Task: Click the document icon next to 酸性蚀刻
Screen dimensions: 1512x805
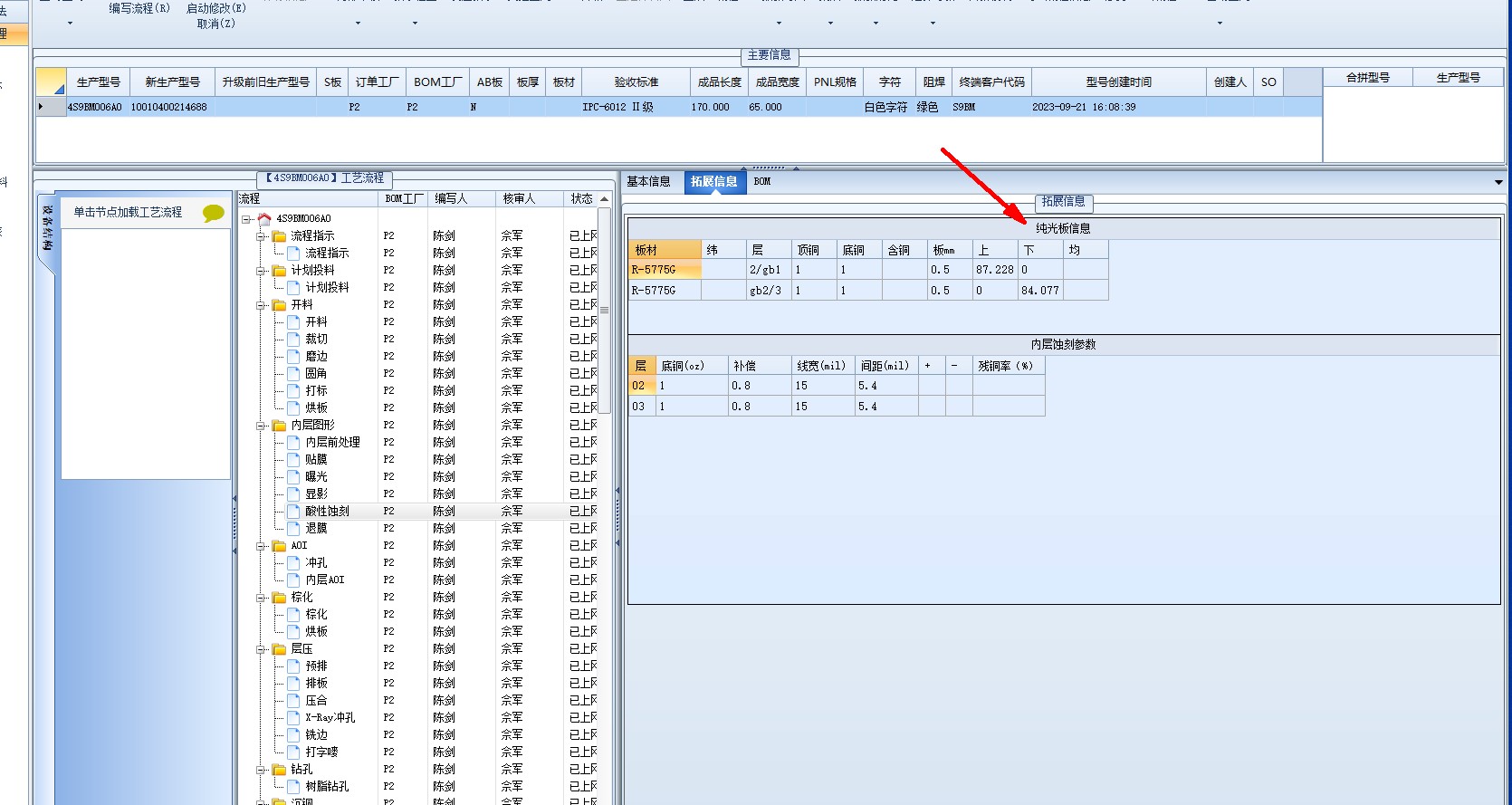Action: [293, 511]
